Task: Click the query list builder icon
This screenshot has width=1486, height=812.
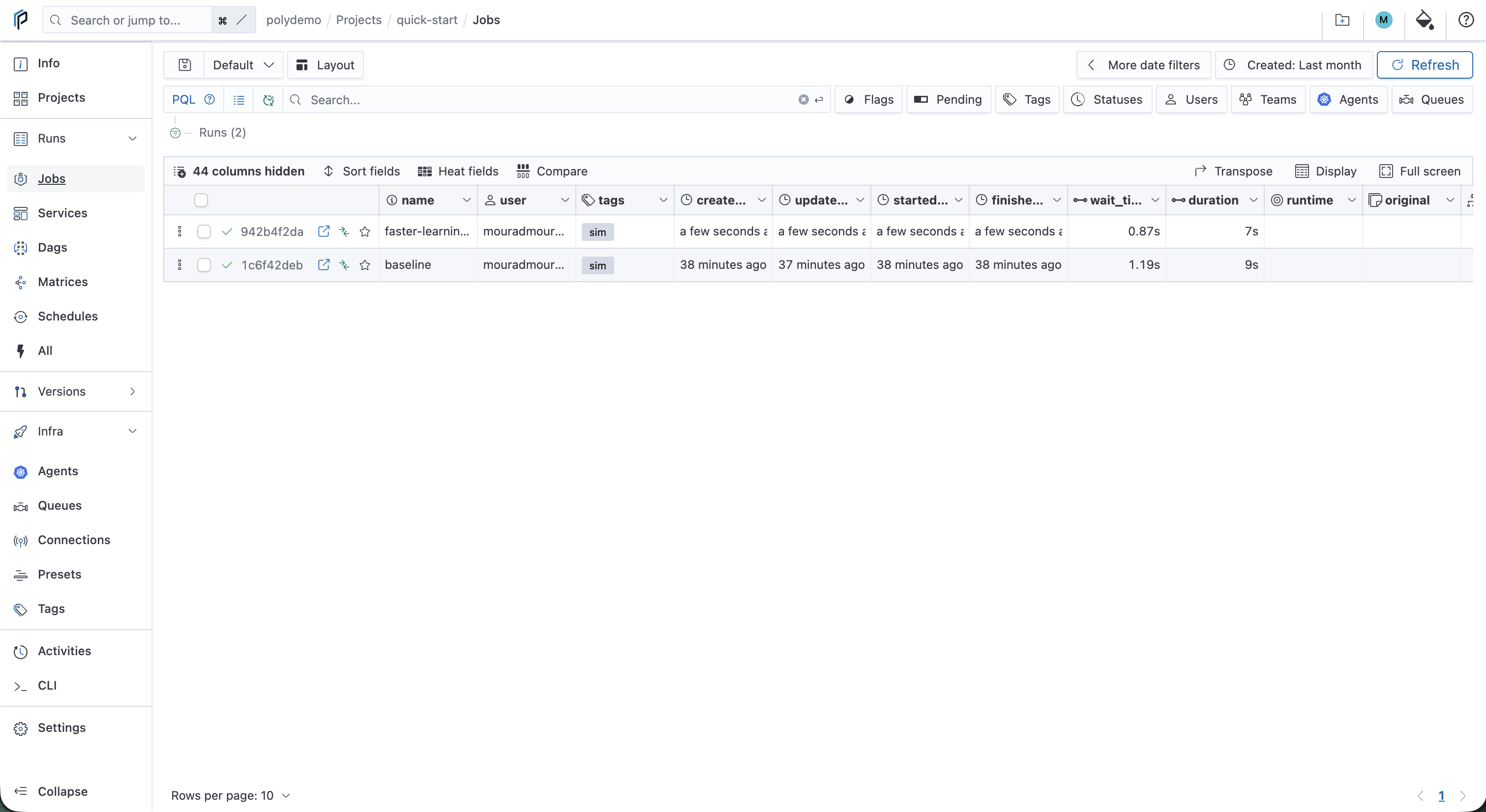Action: [238, 100]
